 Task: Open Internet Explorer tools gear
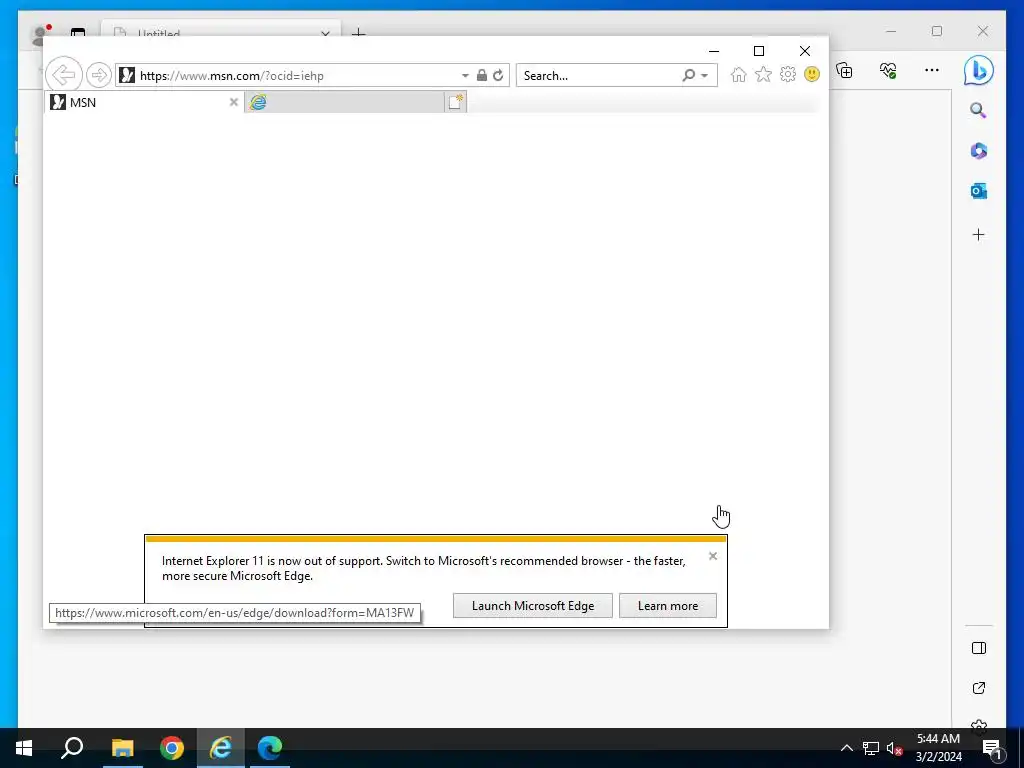[788, 74]
